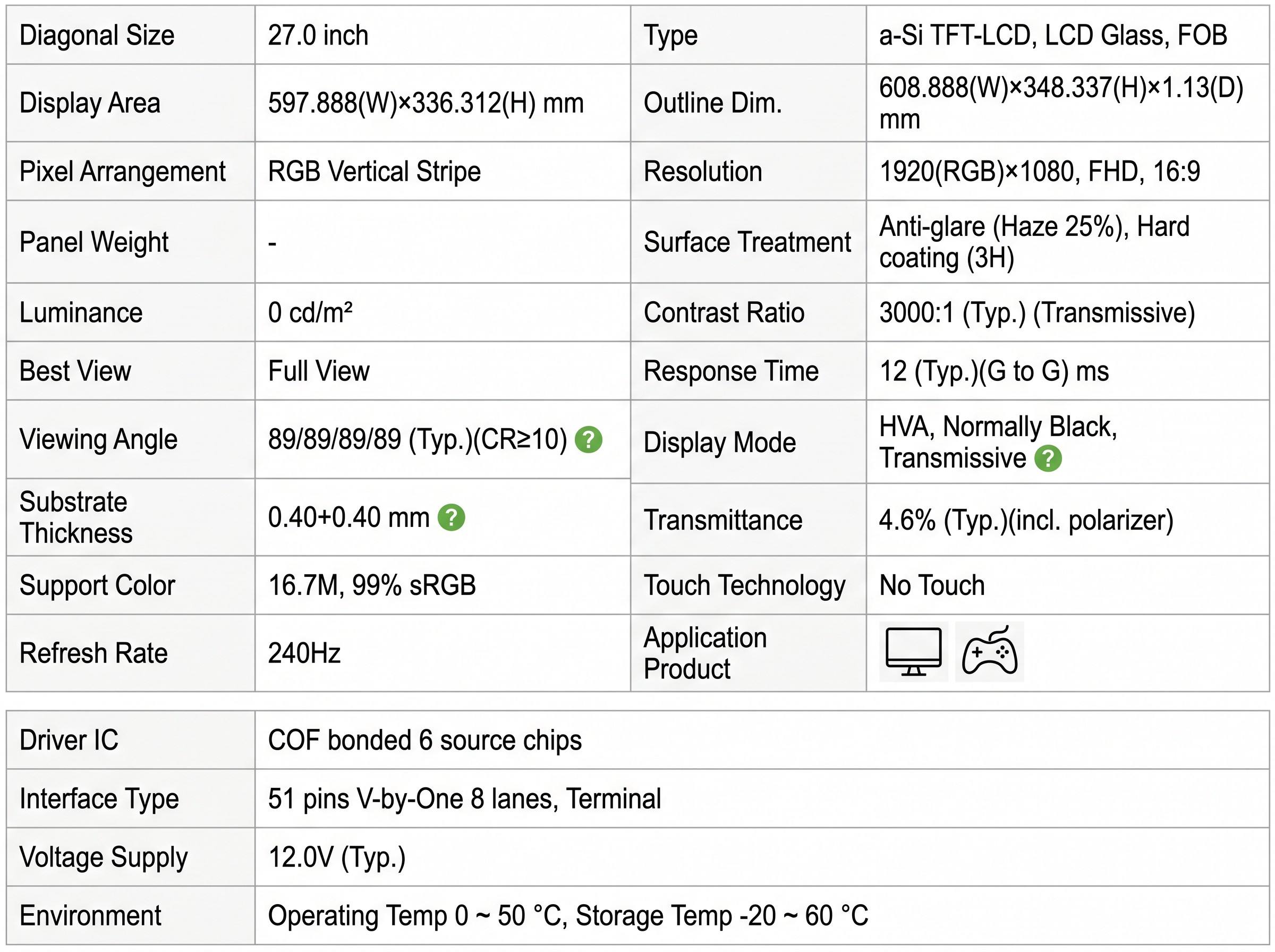The image size is (1275, 952).
Task: Click the help icon after Display Mode Transmissive
Action: pos(1048,458)
